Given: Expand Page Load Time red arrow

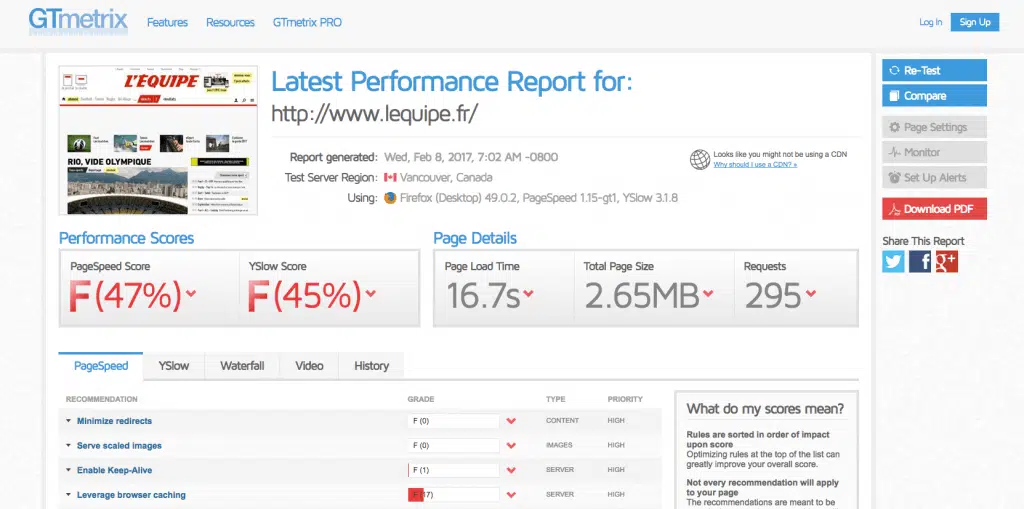Looking at the screenshot, I should tap(528, 293).
